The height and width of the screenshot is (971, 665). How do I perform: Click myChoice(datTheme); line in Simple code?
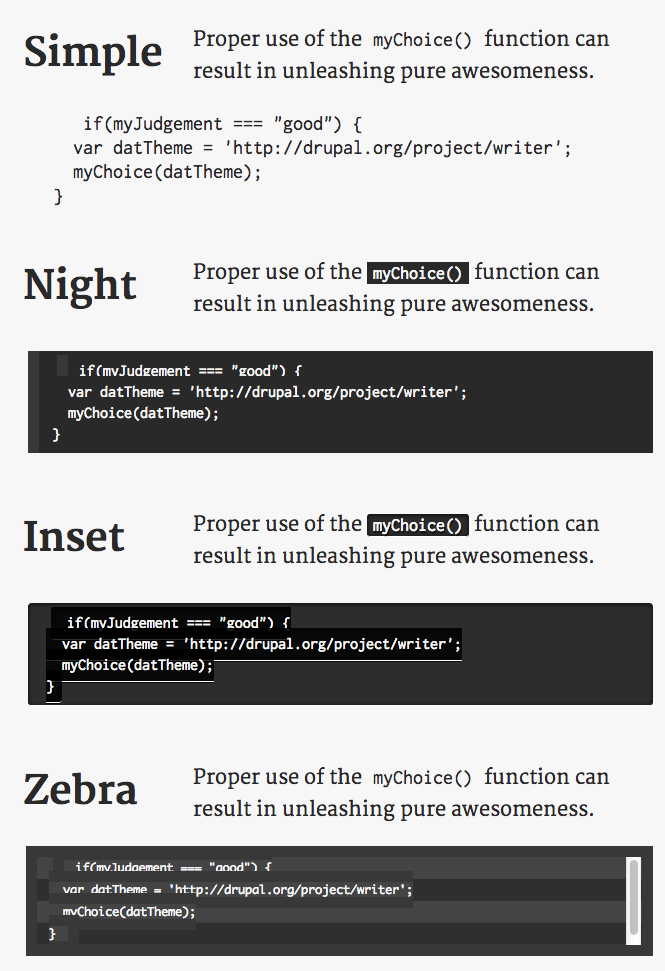(x=167, y=172)
